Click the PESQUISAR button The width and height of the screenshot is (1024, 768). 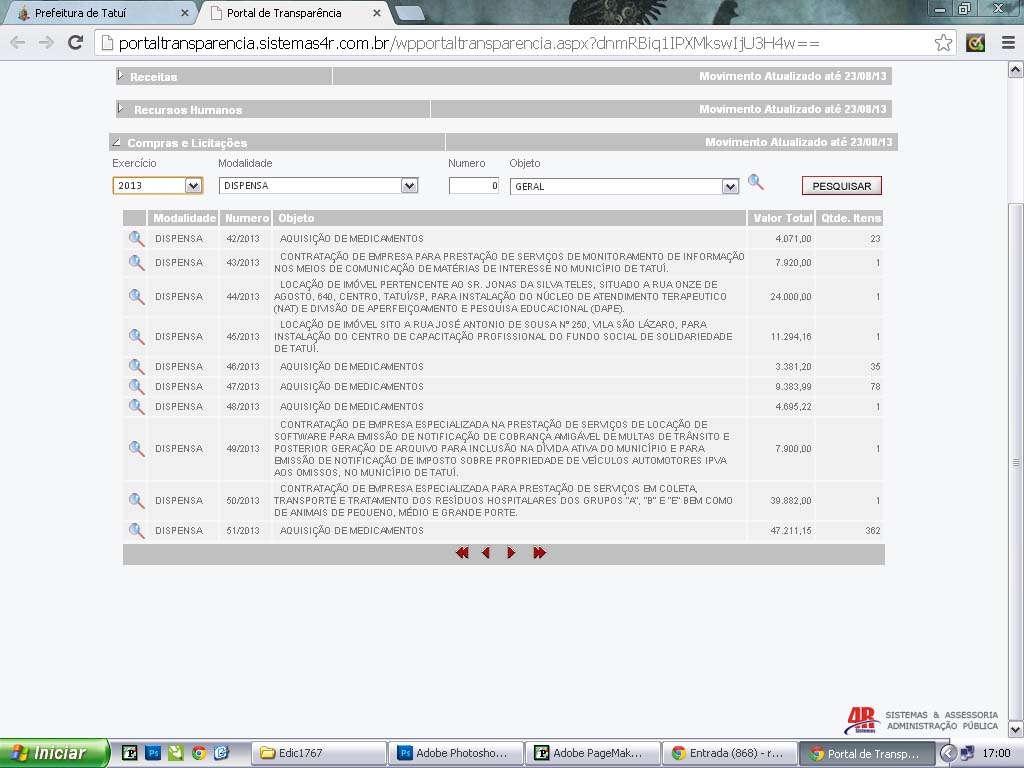[841, 186]
